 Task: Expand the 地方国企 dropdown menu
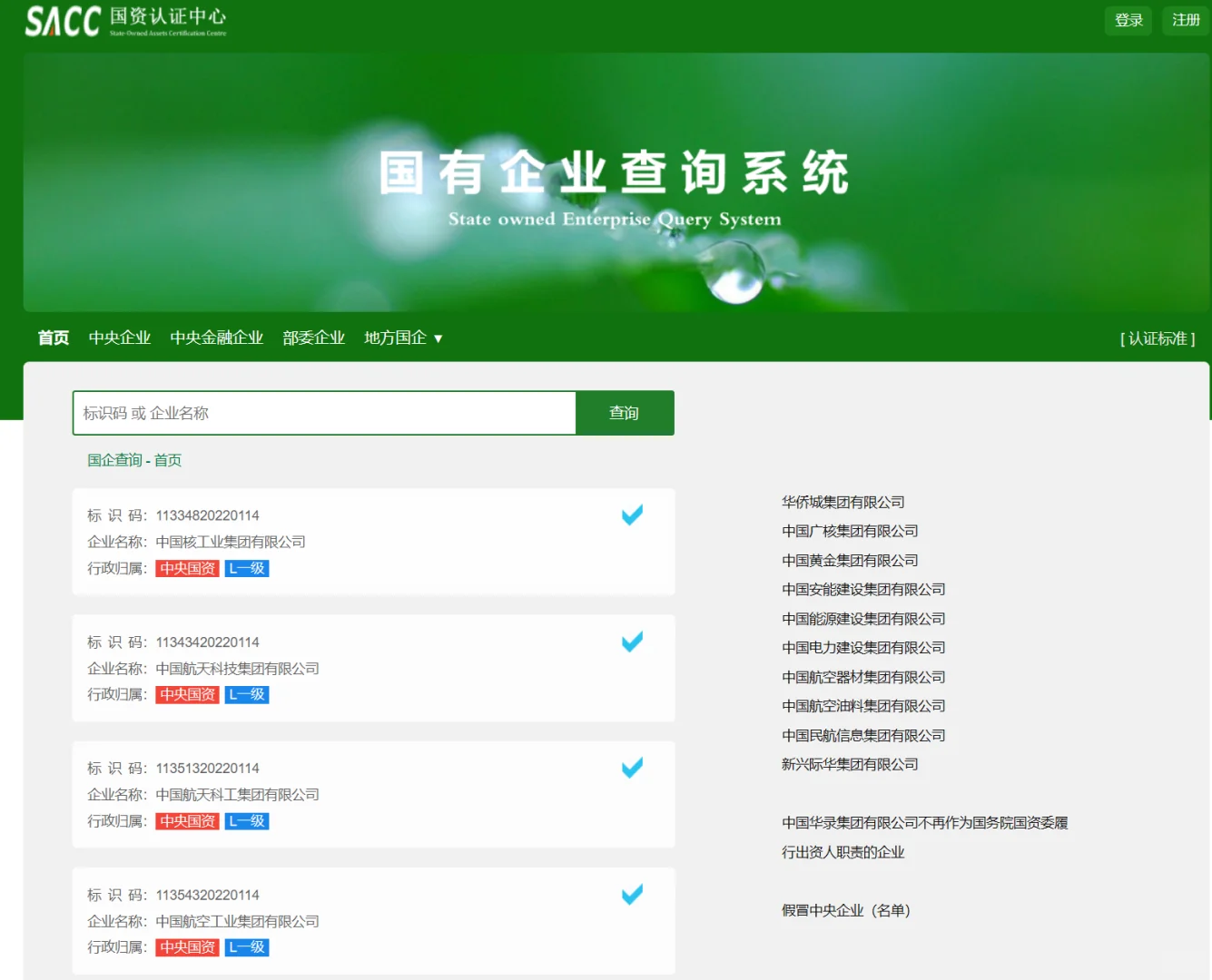tap(403, 338)
